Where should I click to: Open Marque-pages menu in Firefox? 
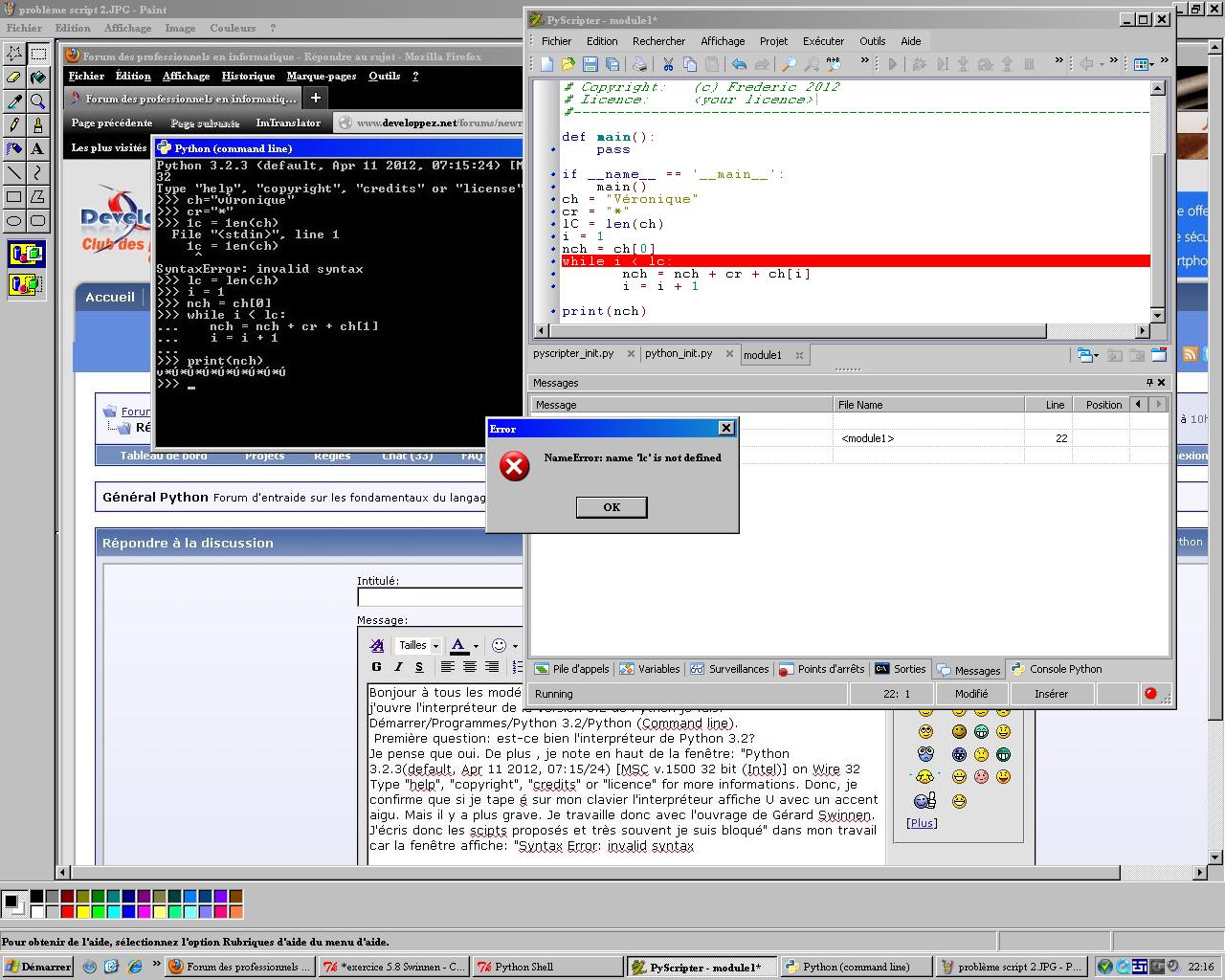click(x=321, y=76)
